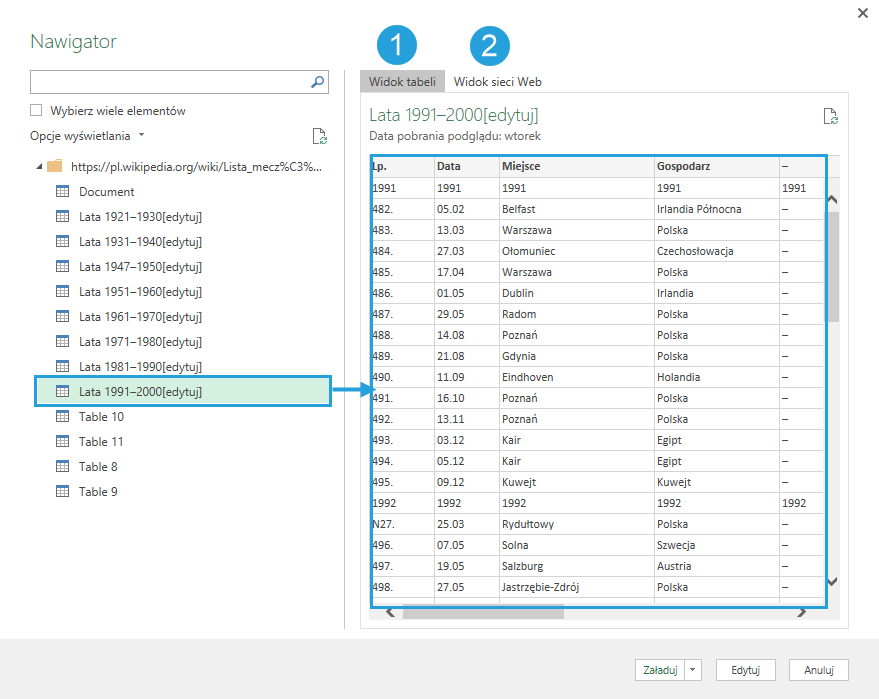This screenshot has height=699, width=879.
Task: Click the table icon next to Table 9
Action: click(x=62, y=492)
